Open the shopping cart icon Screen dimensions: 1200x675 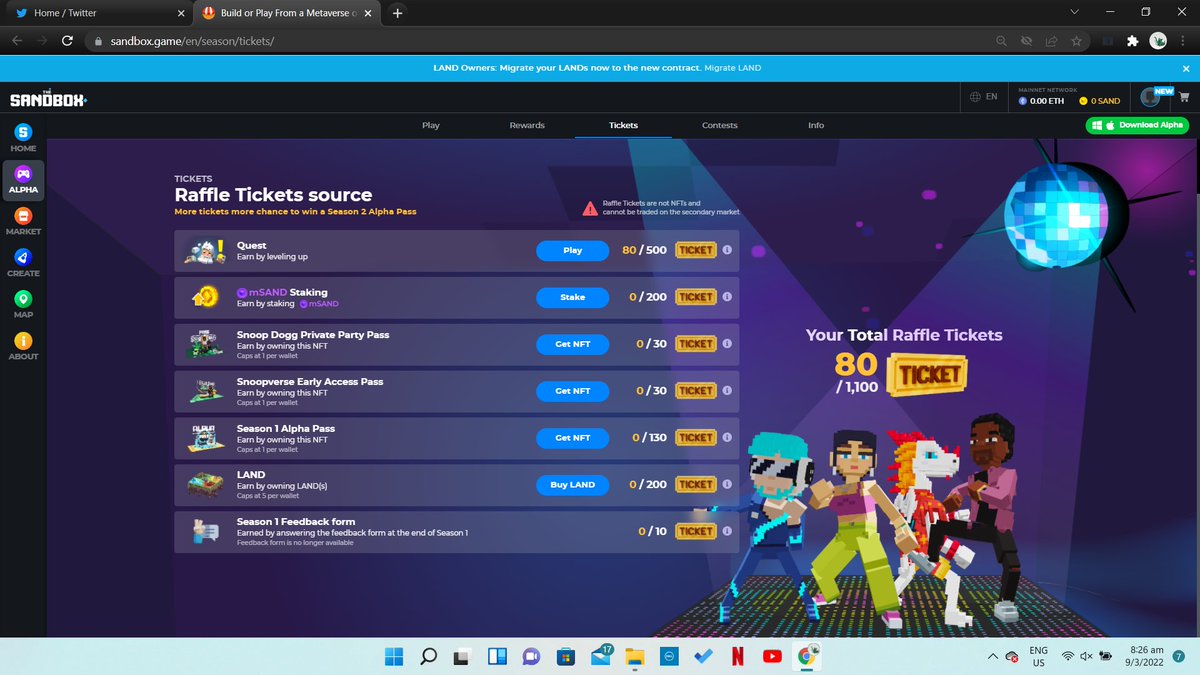pyautogui.click(x=1184, y=98)
